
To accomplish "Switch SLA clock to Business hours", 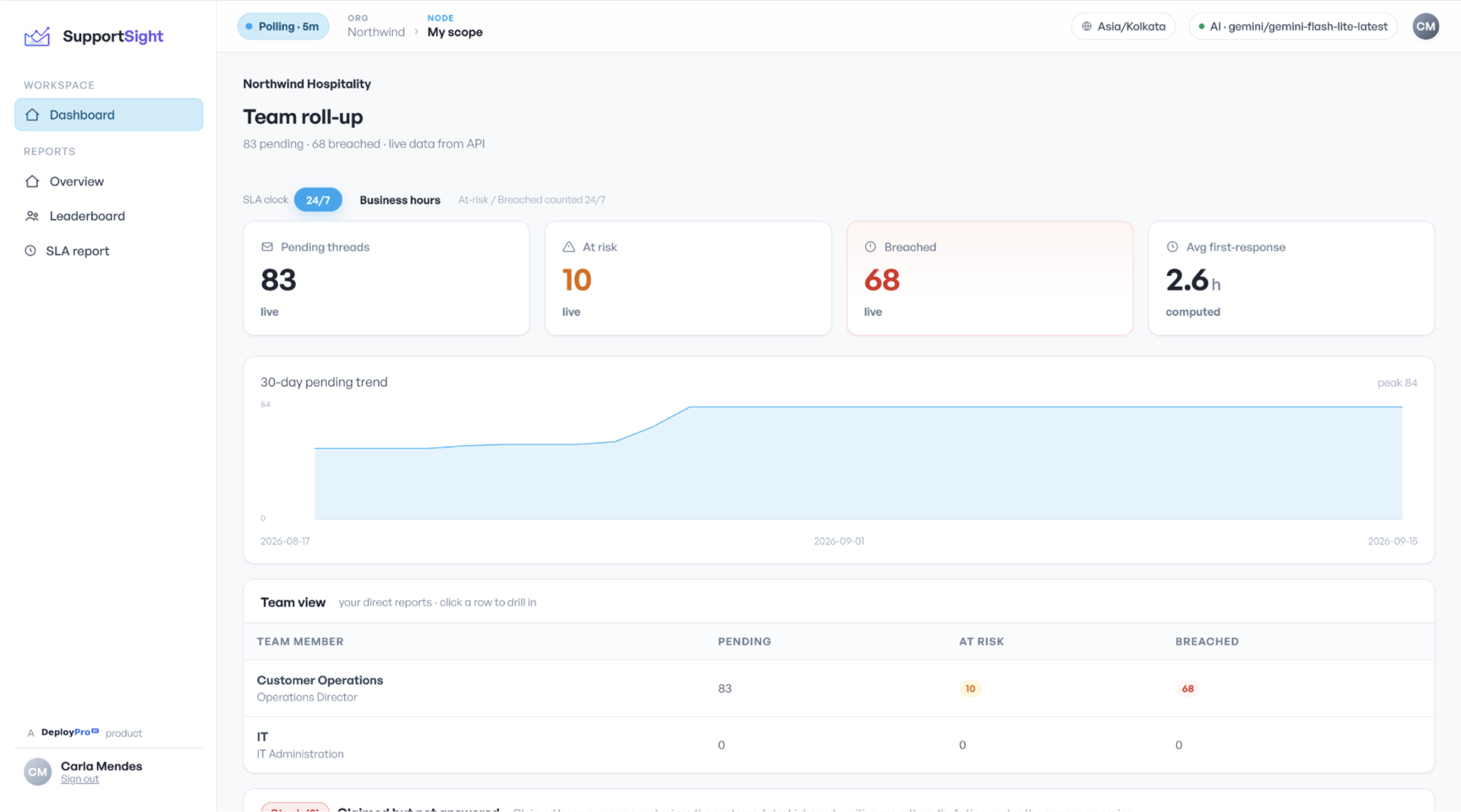I will pyautogui.click(x=400, y=199).
